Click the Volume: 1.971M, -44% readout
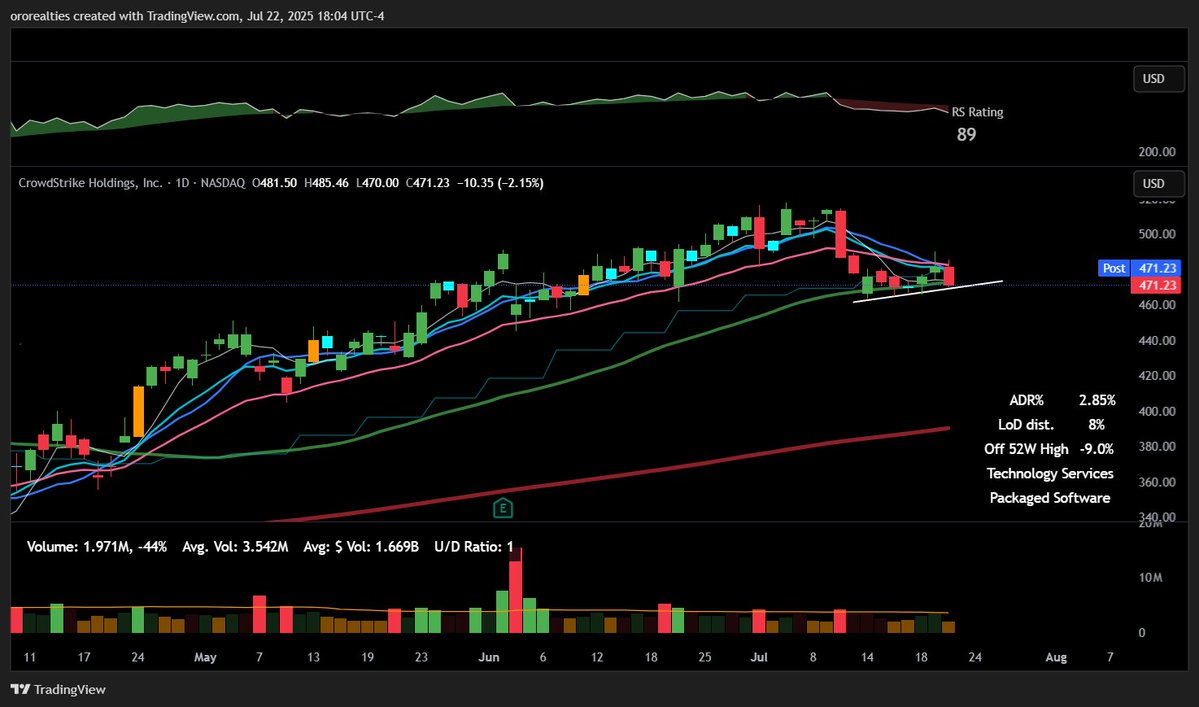The image size is (1199, 707). click(x=97, y=547)
